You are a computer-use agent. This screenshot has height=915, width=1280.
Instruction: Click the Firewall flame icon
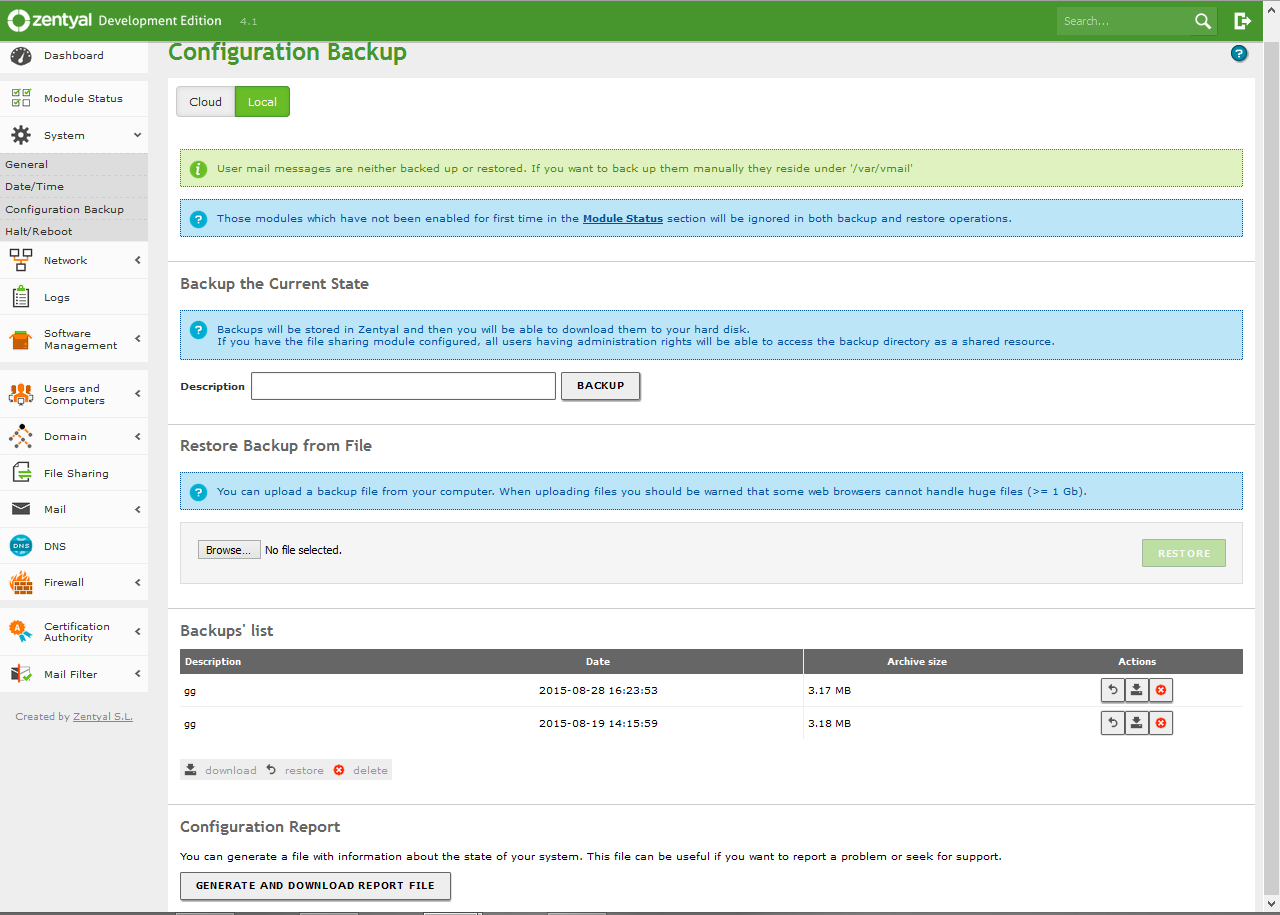pyautogui.click(x=21, y=582)
